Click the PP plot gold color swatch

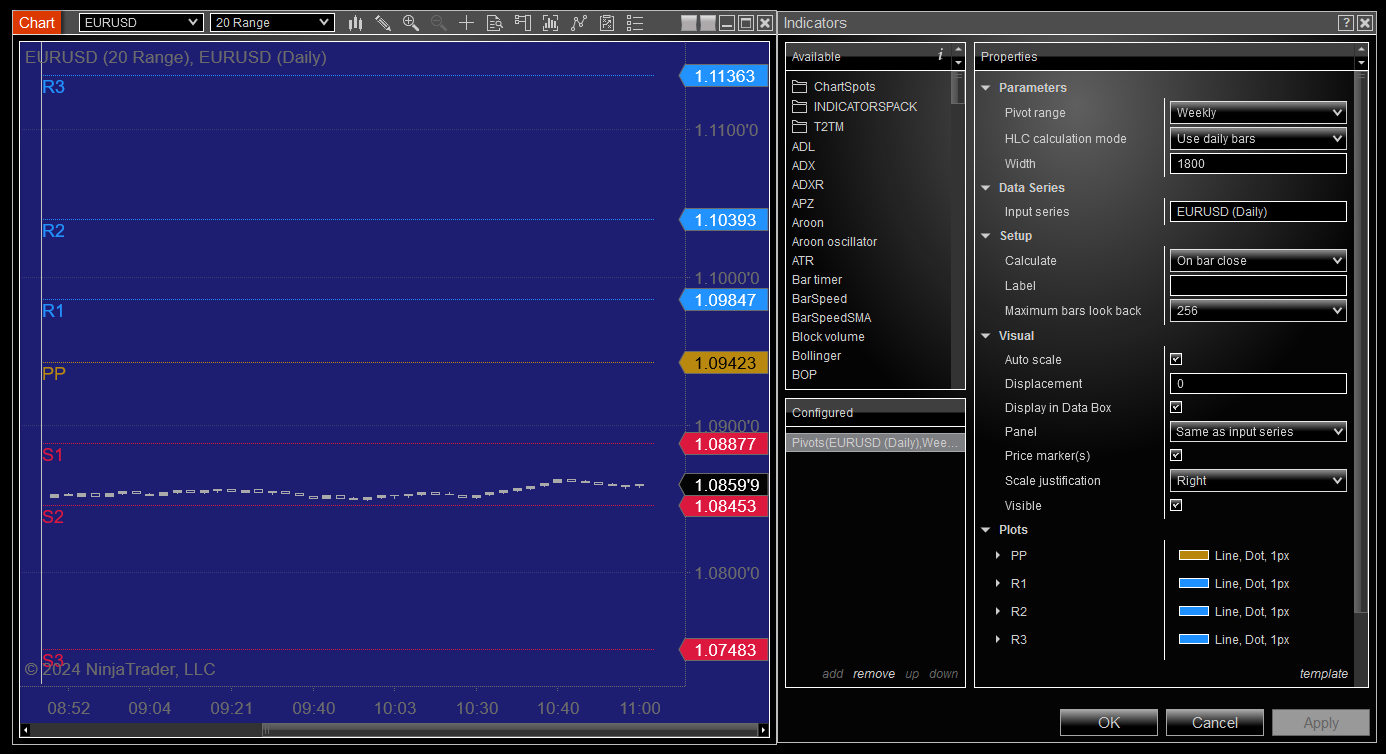tap(1194, 556)
